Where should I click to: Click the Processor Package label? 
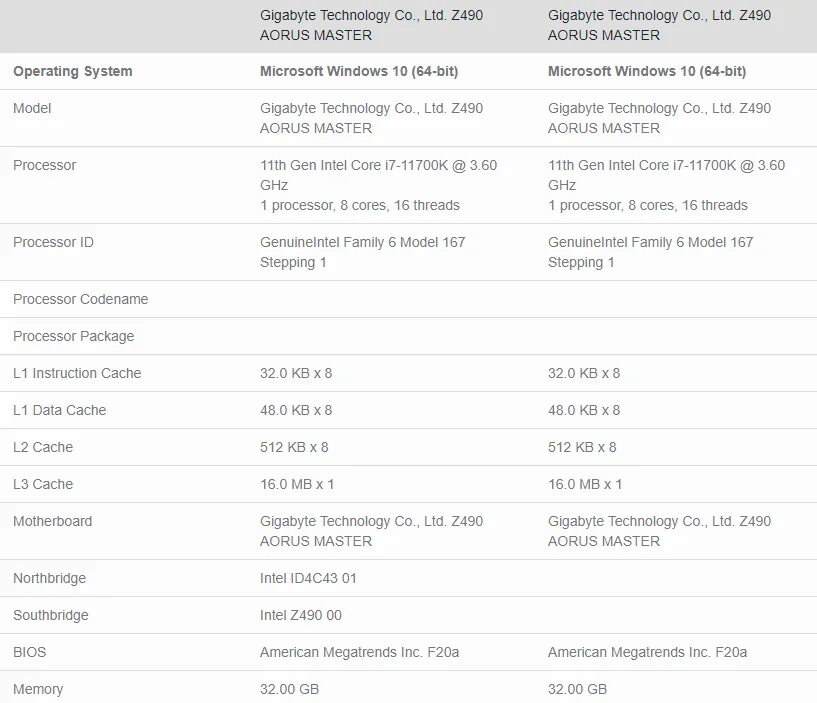(x=73, y=336)
